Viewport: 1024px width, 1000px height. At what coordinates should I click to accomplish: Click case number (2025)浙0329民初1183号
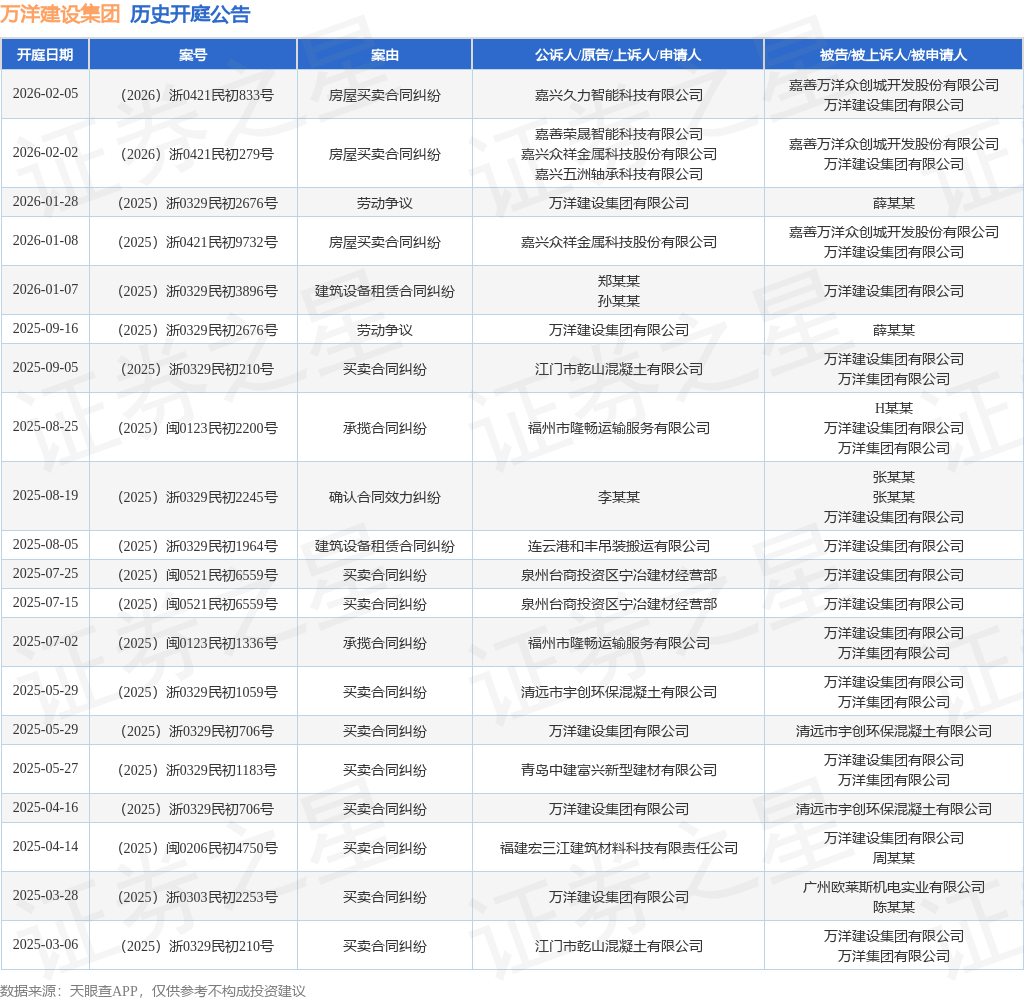(197, 770)
